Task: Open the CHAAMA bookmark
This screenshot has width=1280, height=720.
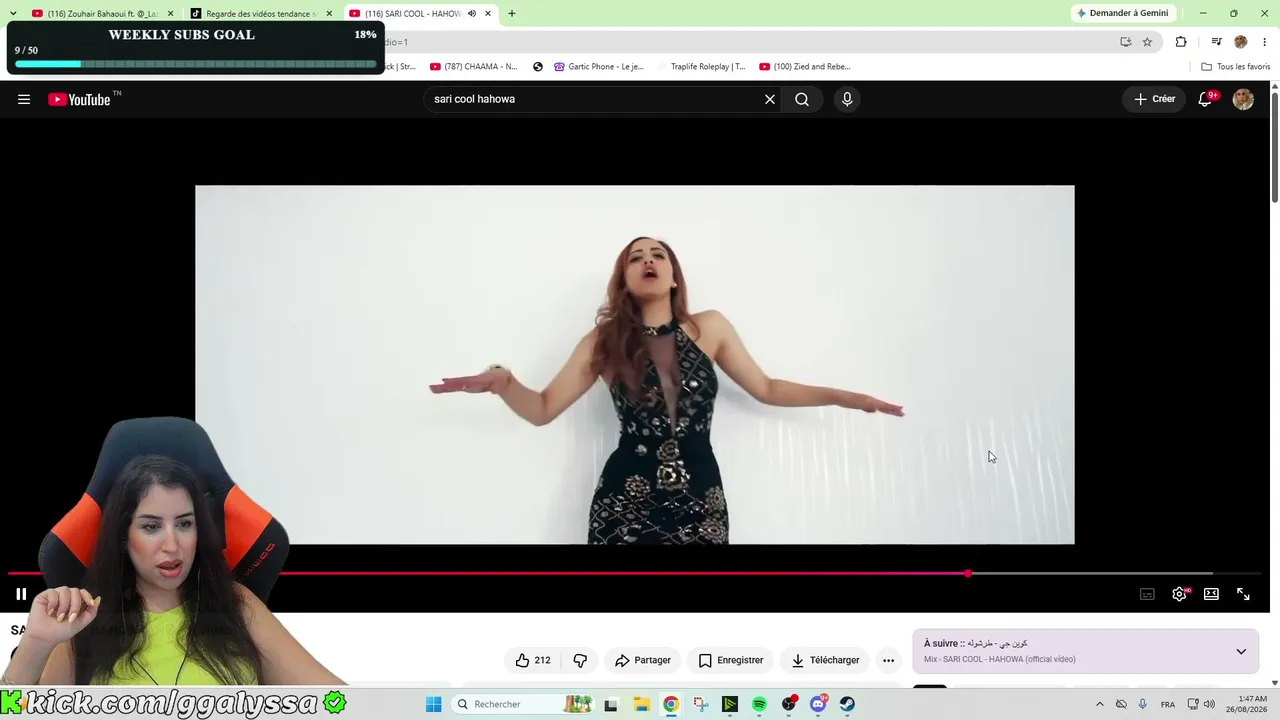Action: (474, 67)
